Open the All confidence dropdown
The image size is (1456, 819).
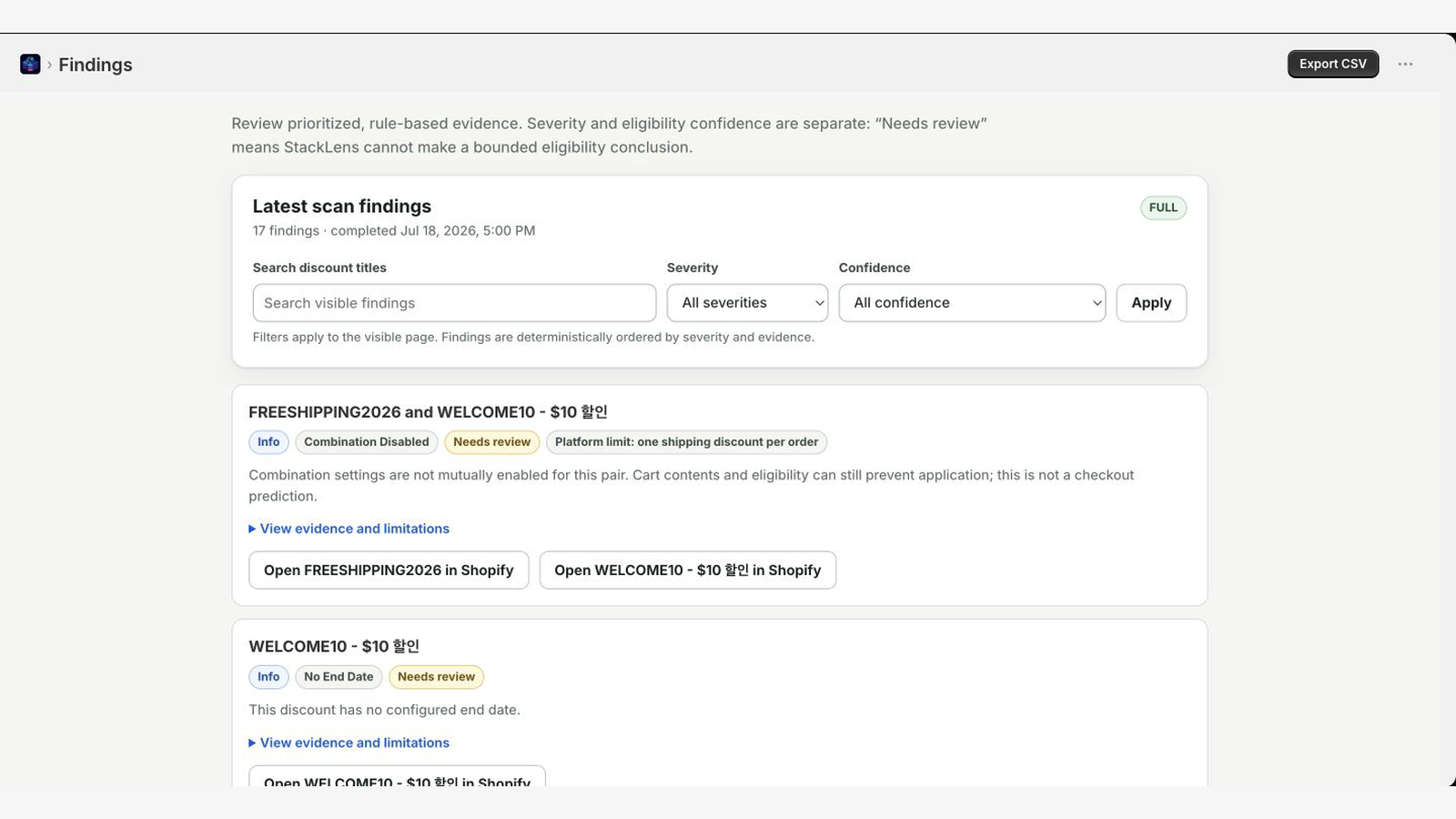(x=972, y=303)
